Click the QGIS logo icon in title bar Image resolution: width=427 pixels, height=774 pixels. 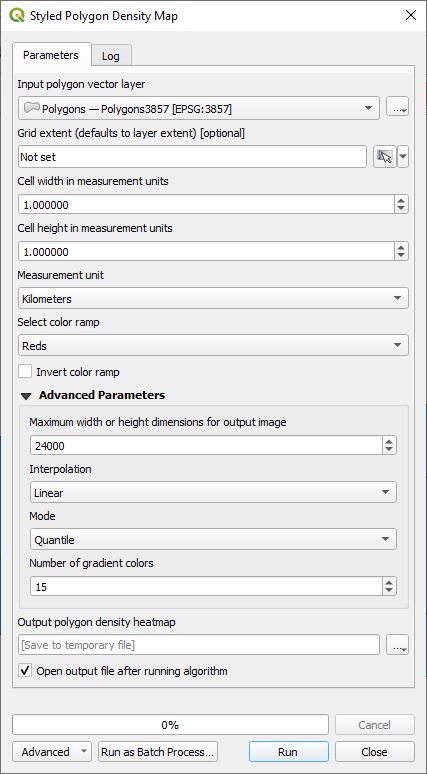tap(17, 15)
